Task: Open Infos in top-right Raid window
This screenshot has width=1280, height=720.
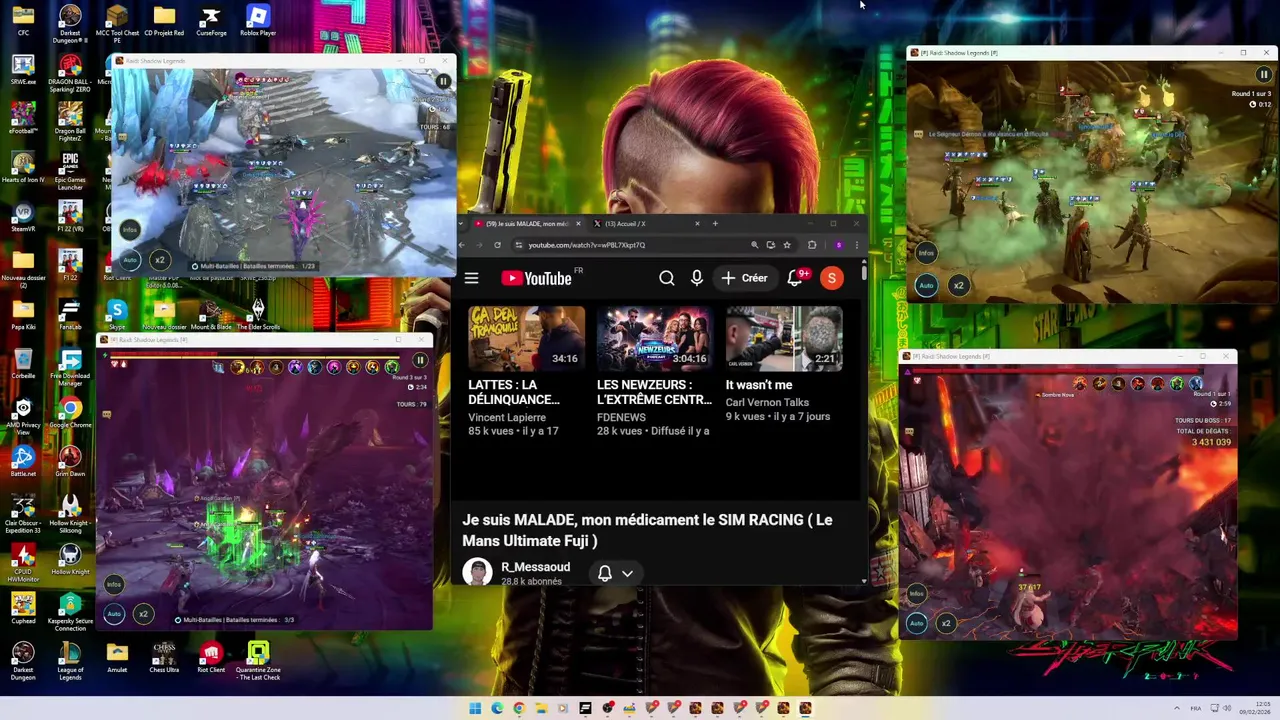Action: (x=926, y=253)
